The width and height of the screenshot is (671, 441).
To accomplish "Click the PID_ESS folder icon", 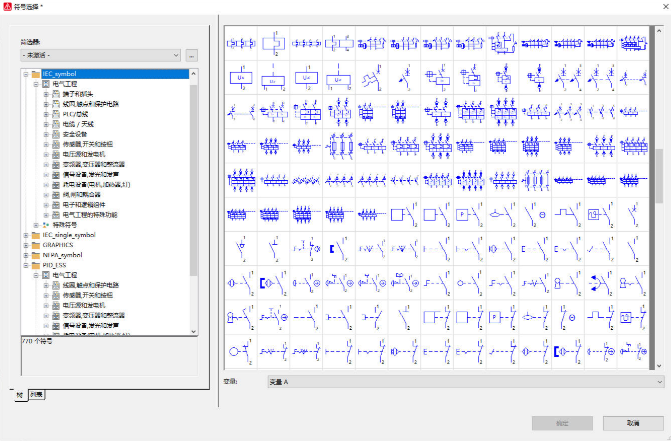I will [34, 265].
